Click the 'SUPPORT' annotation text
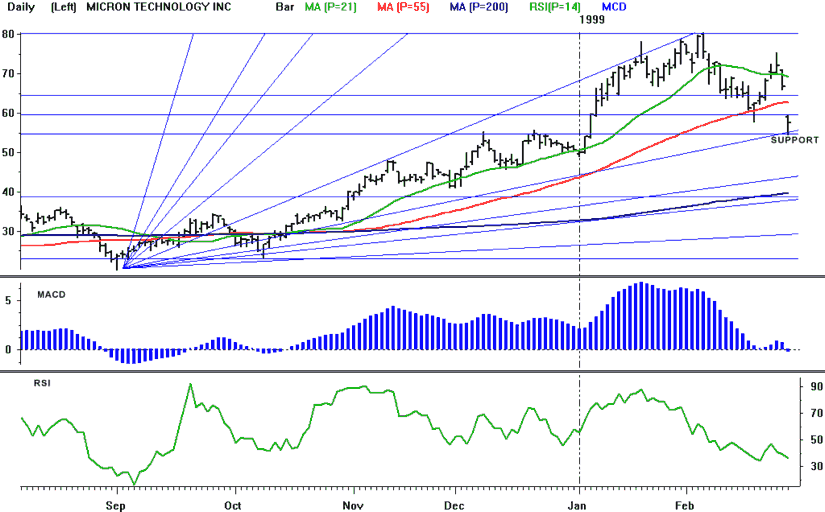Screen dimensions: 825x512 (794, 140)
